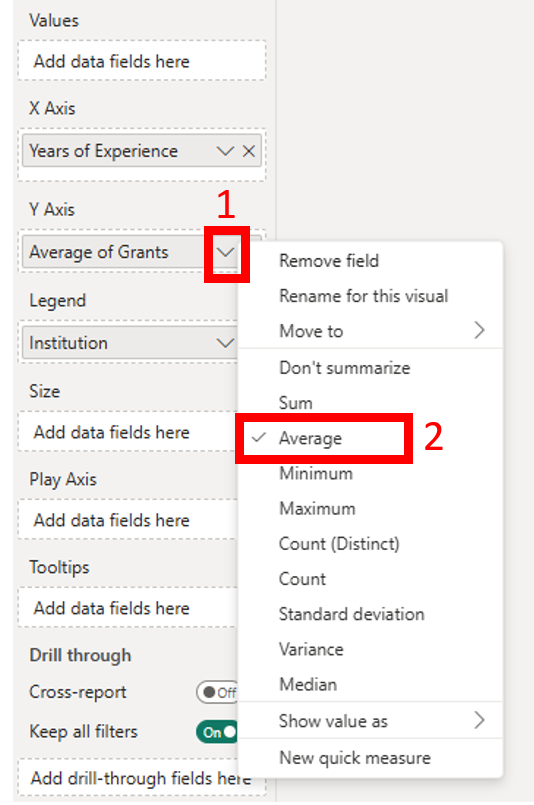Image resolution: width=534 pixels, height=805 pixels.
Task: Open Years of Experience field dropdown arrow
Action: pos(225,151)
